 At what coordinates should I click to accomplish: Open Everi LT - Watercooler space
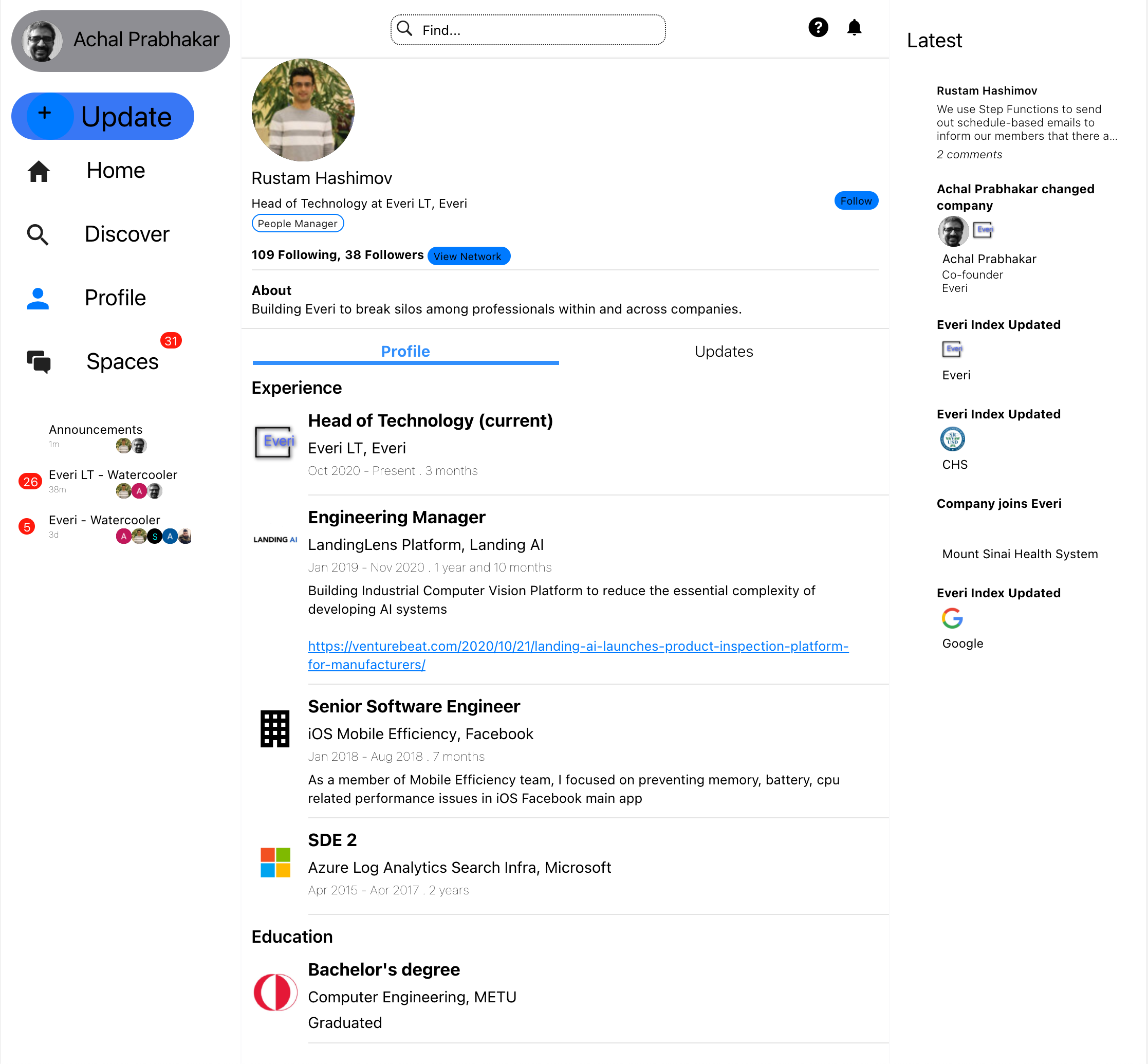click(x=113, y=475)
